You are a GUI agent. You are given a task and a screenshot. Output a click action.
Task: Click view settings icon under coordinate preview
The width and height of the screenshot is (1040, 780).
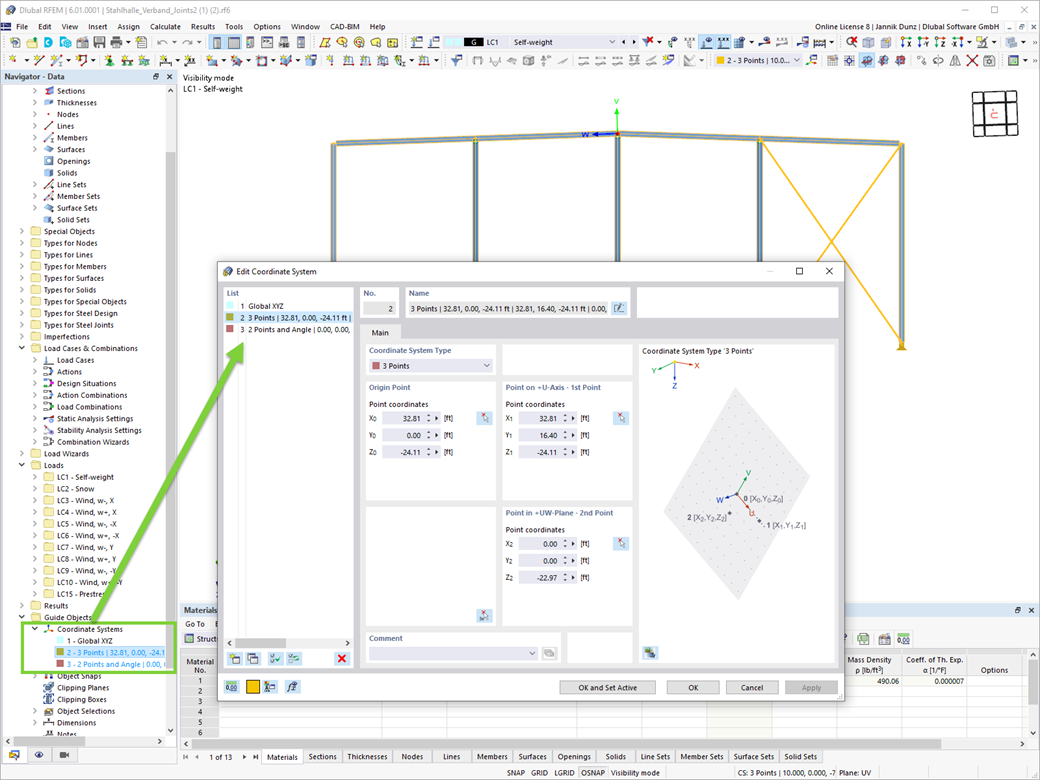coord(650,653)
